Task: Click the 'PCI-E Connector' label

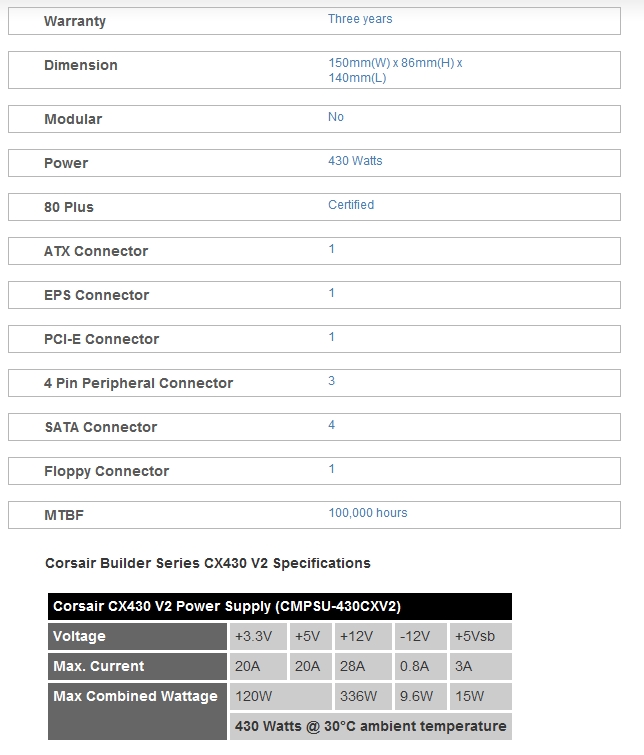Action: point(101,339)
